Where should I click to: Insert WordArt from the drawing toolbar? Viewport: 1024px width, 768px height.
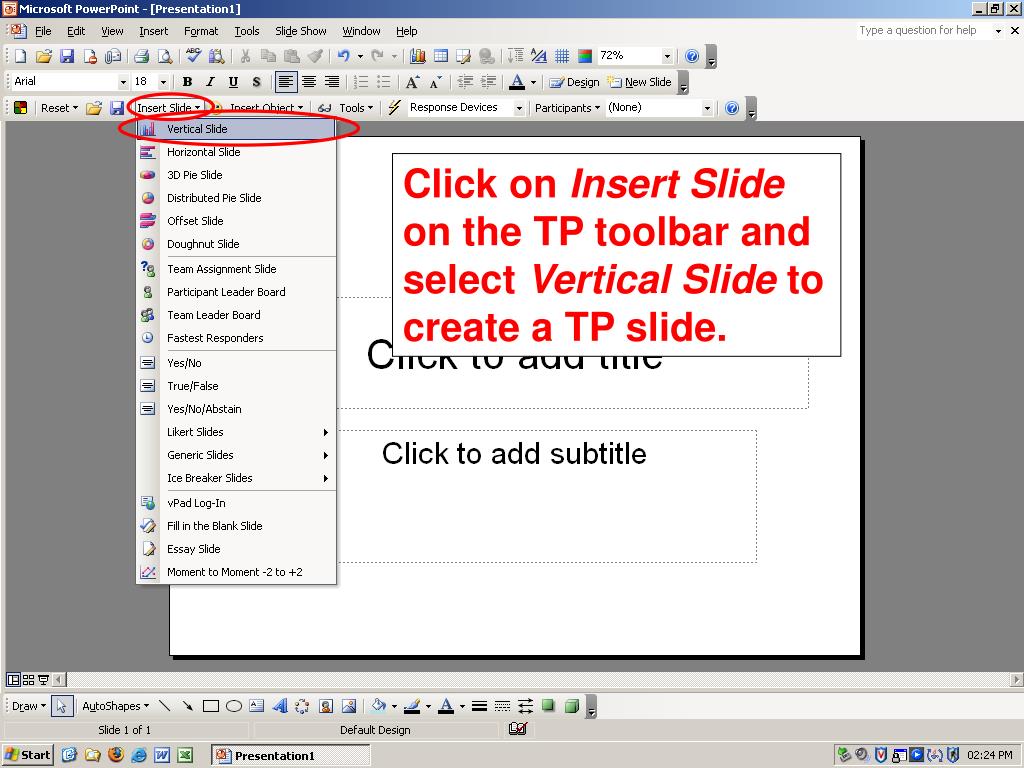point(280,706)
